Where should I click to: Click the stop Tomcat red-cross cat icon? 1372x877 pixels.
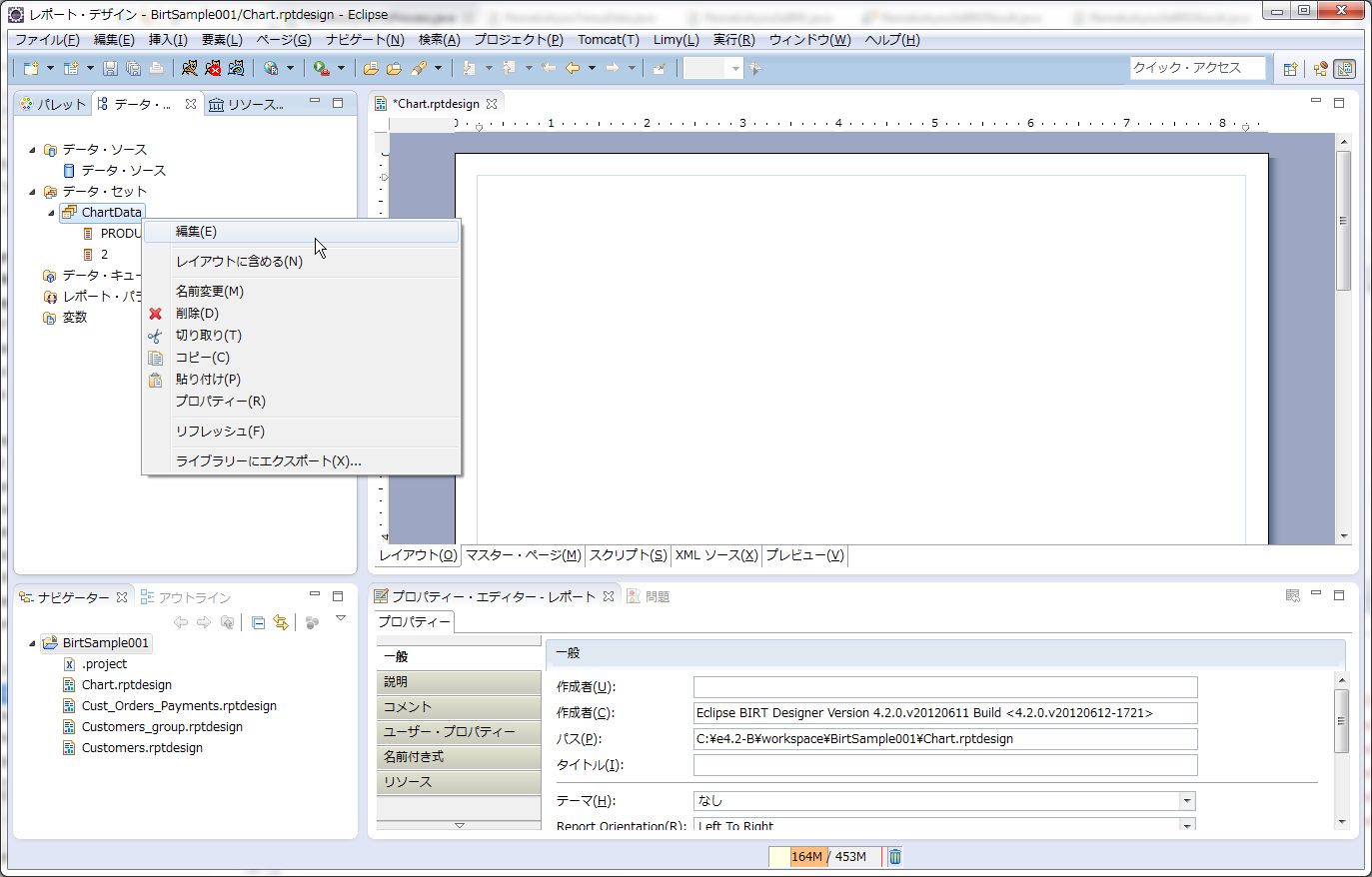[213, 68]
